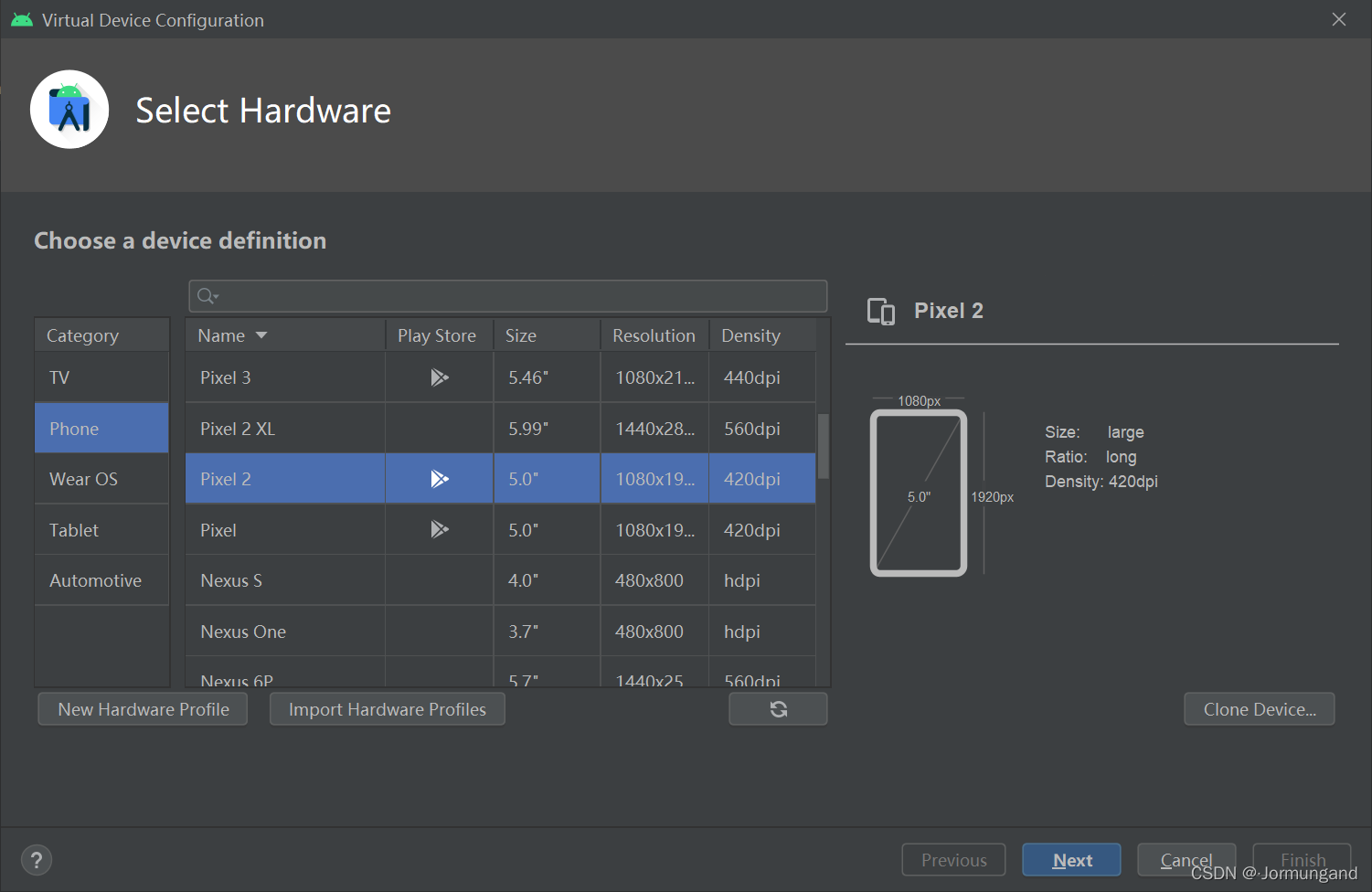The height and width of the screenshot is (892, 1372).
Task: Click the 560dpi density cell of Pixel 2 XL
Action: click(x=762, y=429)
